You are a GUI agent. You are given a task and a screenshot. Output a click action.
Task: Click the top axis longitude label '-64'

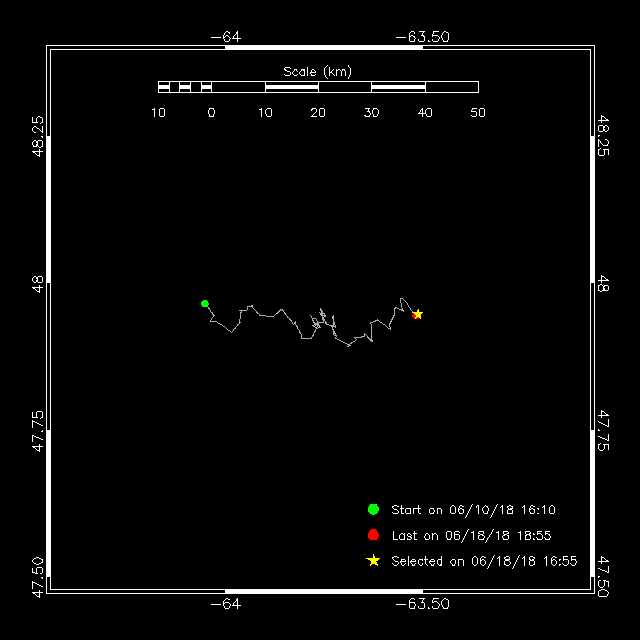226,37
